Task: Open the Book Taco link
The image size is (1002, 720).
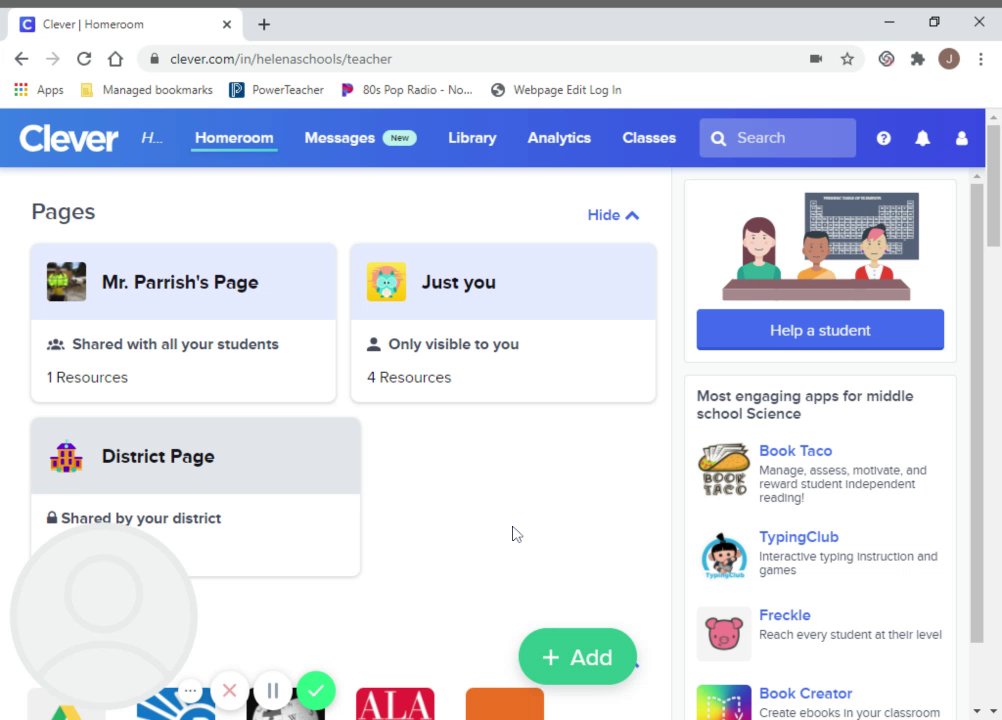Action: pyautogui.click(x=796, y=451)
